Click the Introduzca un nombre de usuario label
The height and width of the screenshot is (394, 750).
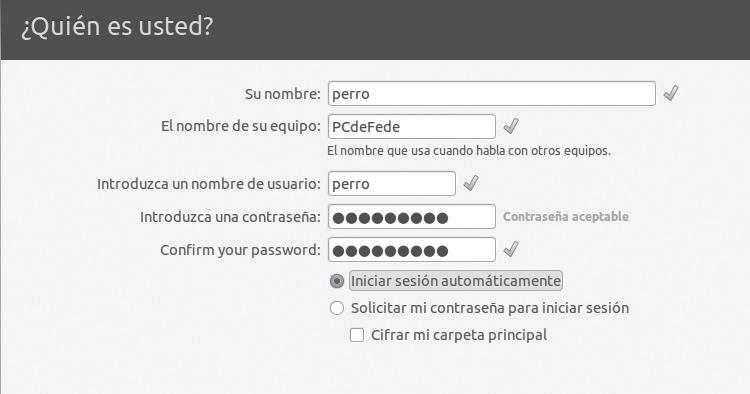click(209, 184)
